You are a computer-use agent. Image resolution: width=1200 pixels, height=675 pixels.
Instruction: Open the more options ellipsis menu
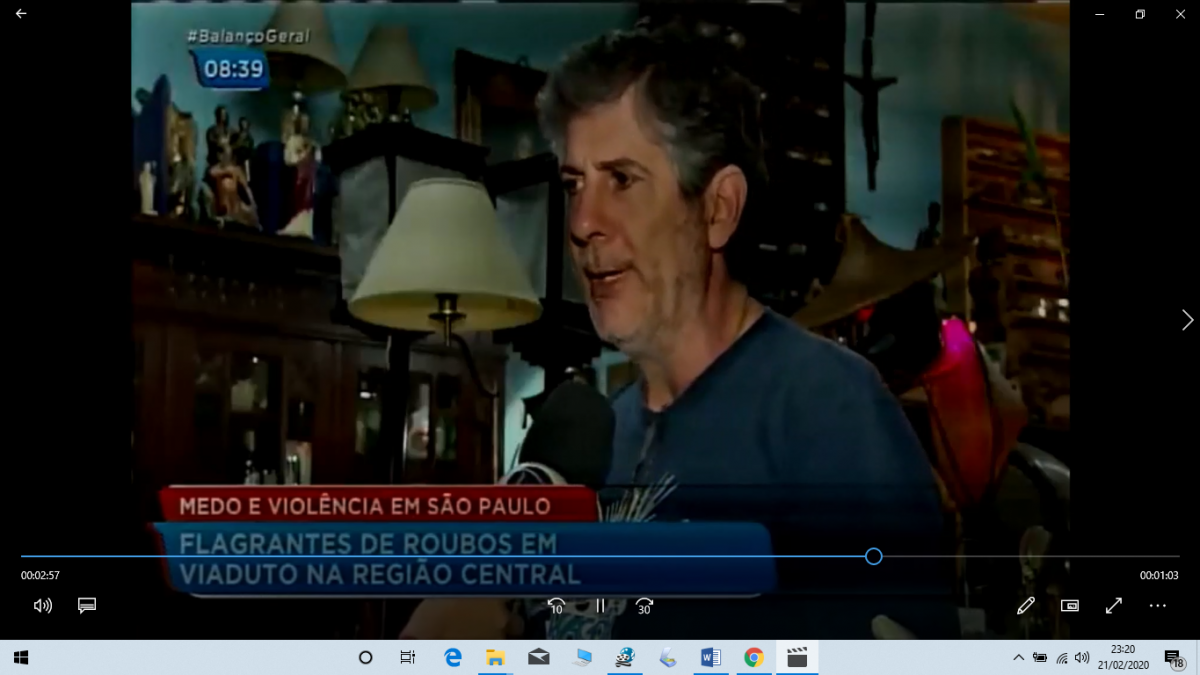[x=1158, y=605]
